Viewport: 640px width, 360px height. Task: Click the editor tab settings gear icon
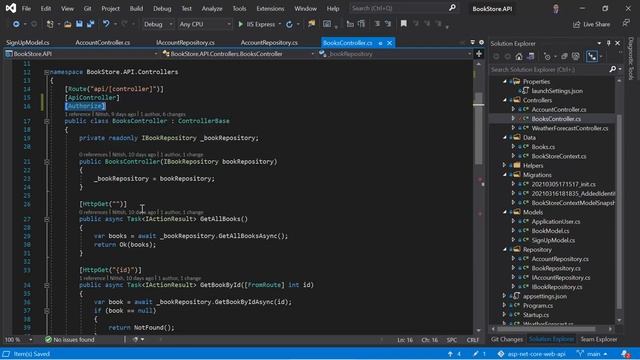tap(481, 42)
